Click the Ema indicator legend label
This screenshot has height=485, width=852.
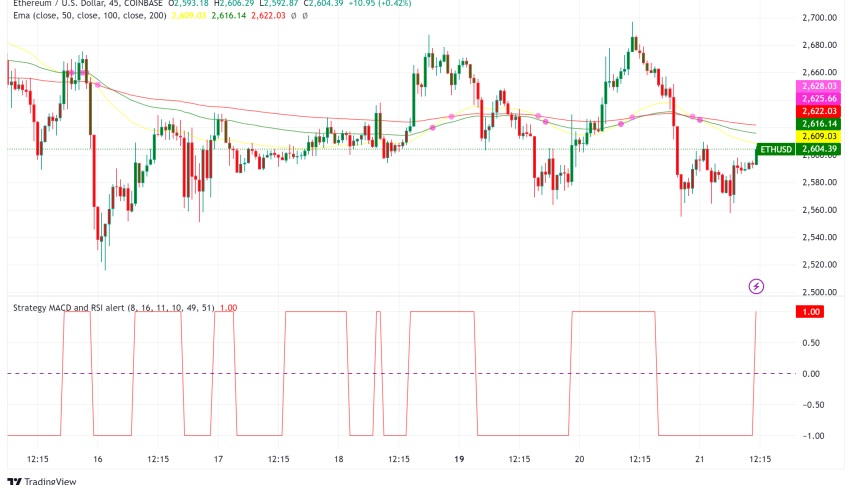point(90,16)
